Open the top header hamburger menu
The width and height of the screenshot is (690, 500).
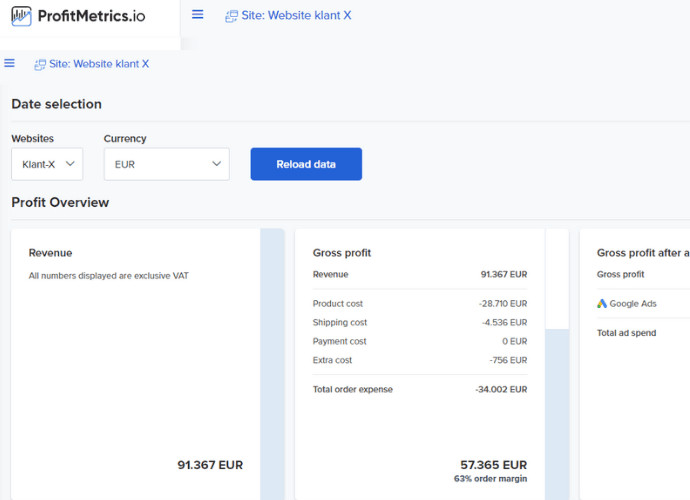click(x=198, y=15)
